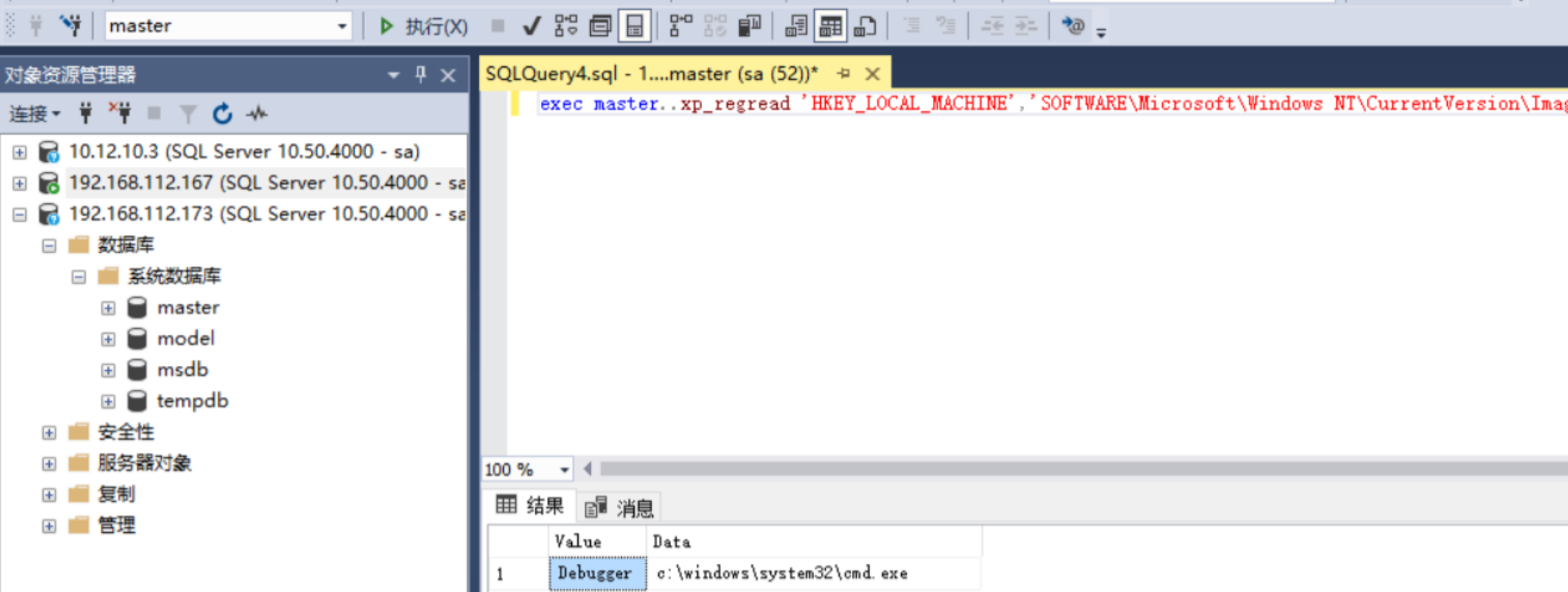Expand the 10.12.10.3 server node
1568x592 pixels.
point(20,152)
